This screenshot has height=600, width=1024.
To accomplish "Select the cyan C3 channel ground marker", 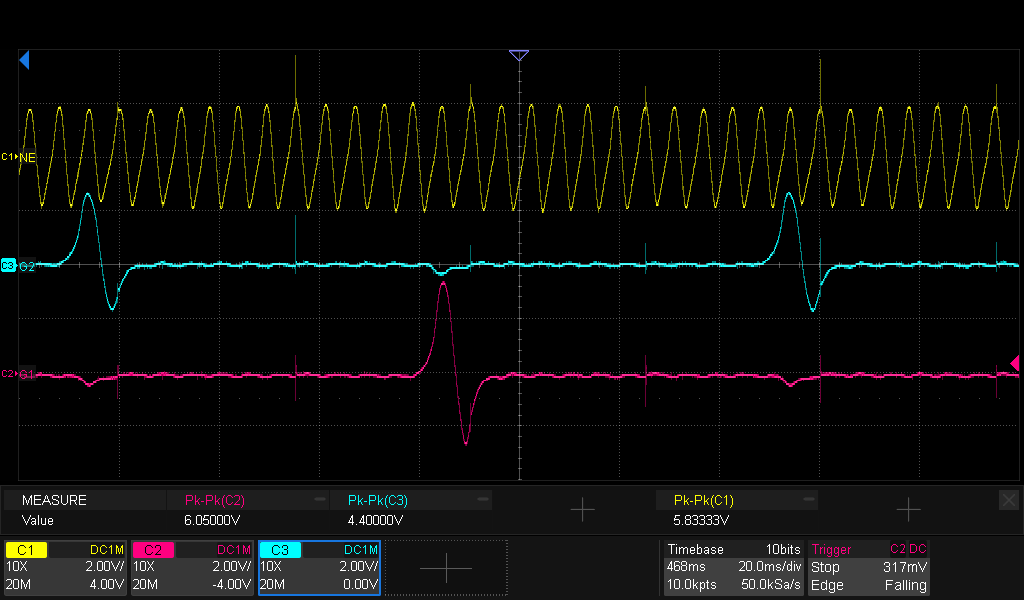I will (x=9, y=266).
